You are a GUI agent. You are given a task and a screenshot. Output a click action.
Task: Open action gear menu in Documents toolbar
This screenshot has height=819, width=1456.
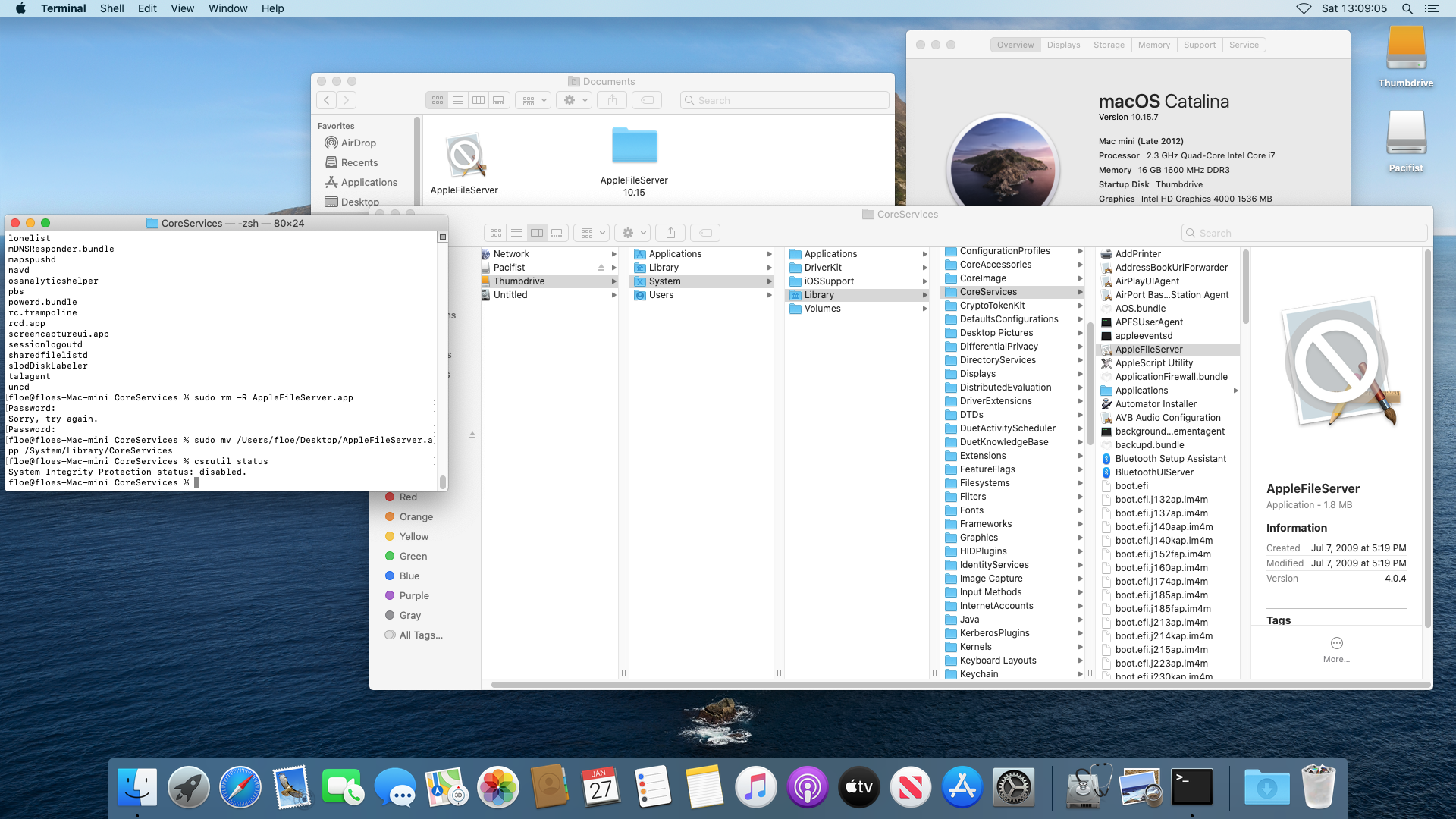click(x=574, y=100)
